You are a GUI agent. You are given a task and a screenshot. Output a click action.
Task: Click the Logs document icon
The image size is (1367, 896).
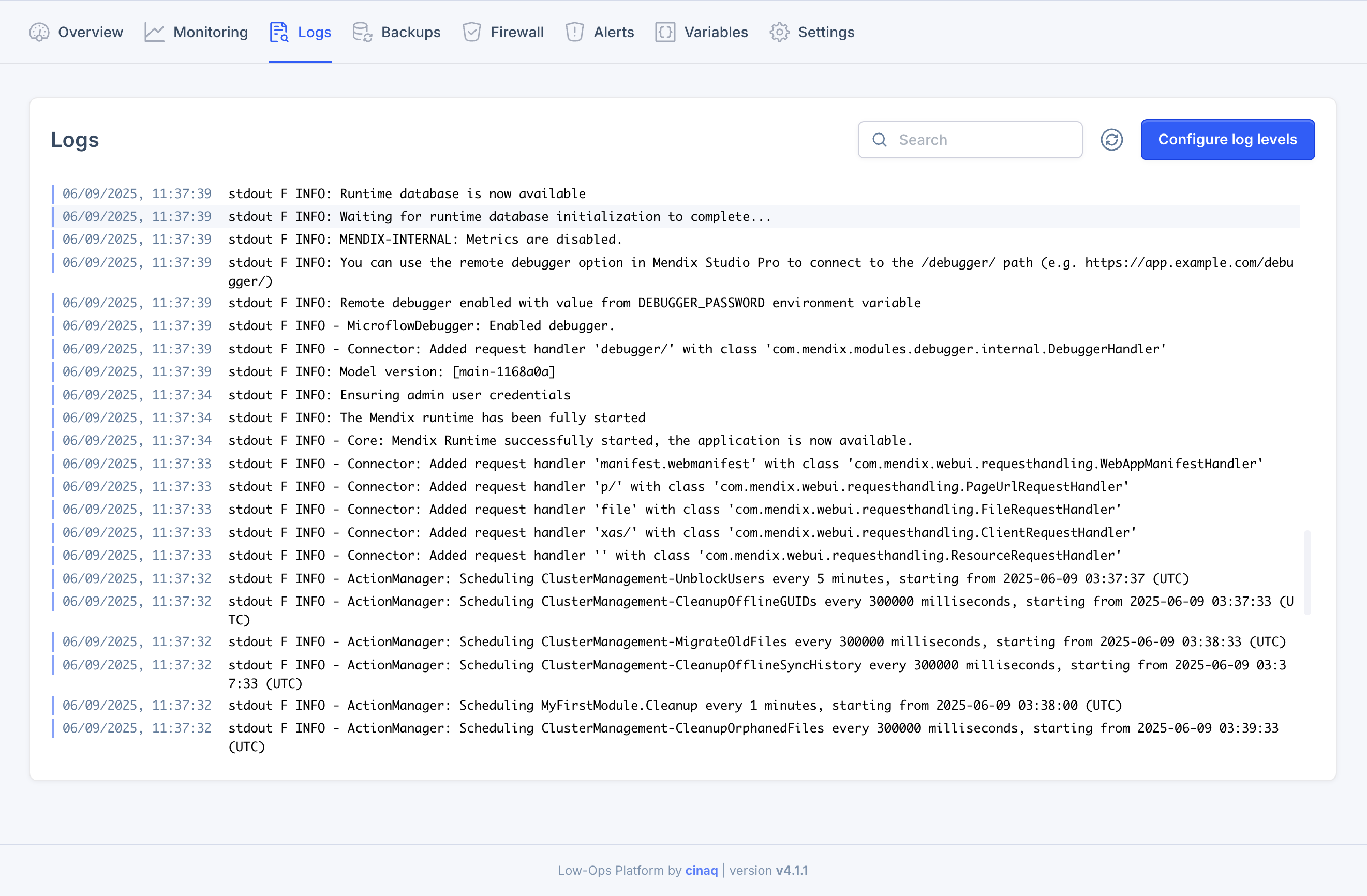279,32
